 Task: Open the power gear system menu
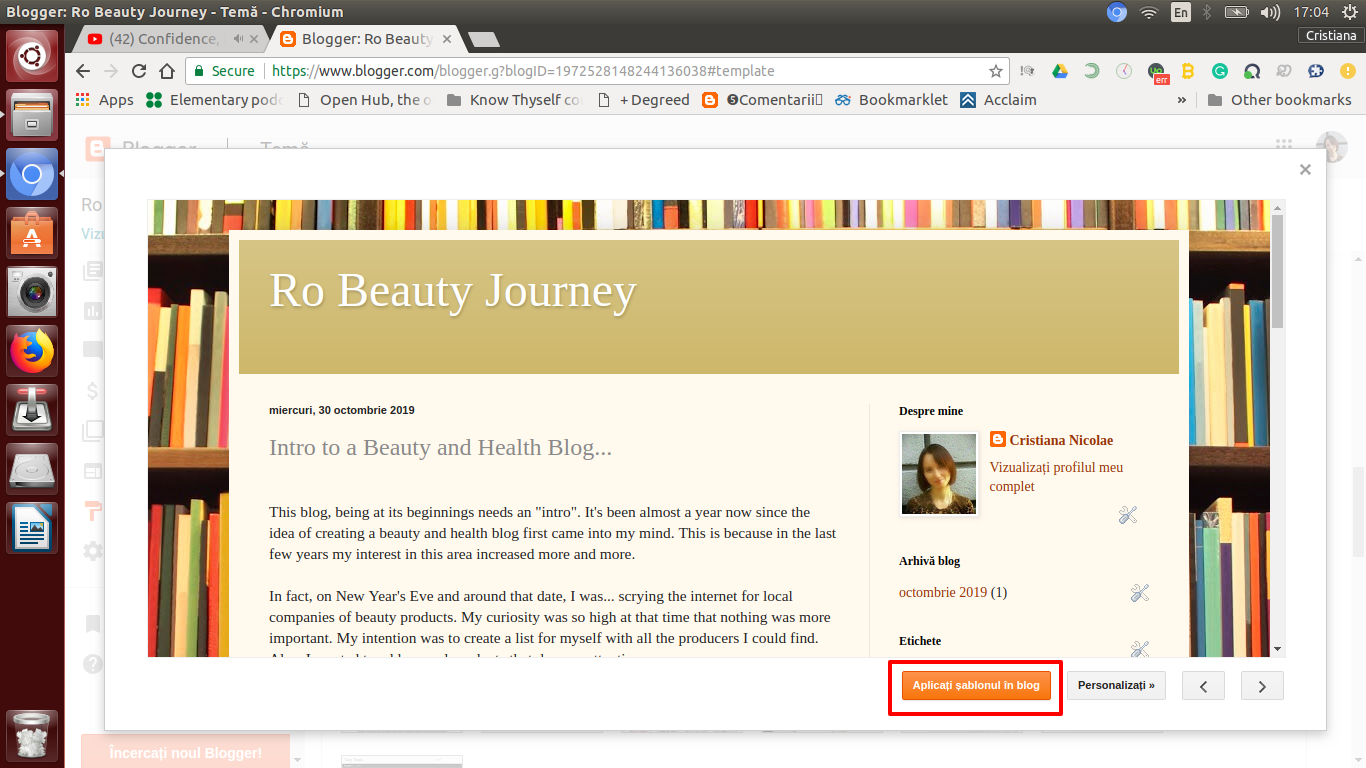tap(1349, 12)
